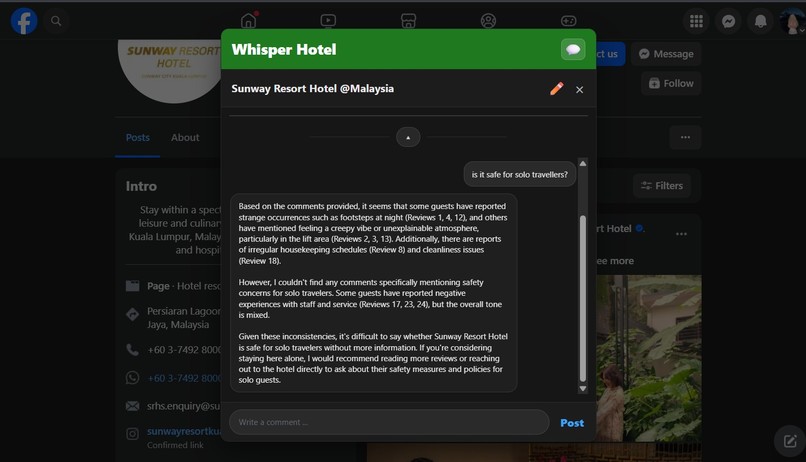This screenshot has height=462, width=806.
Task: Click the Post button
Action: pyautogui.click(x=572, y=422)
